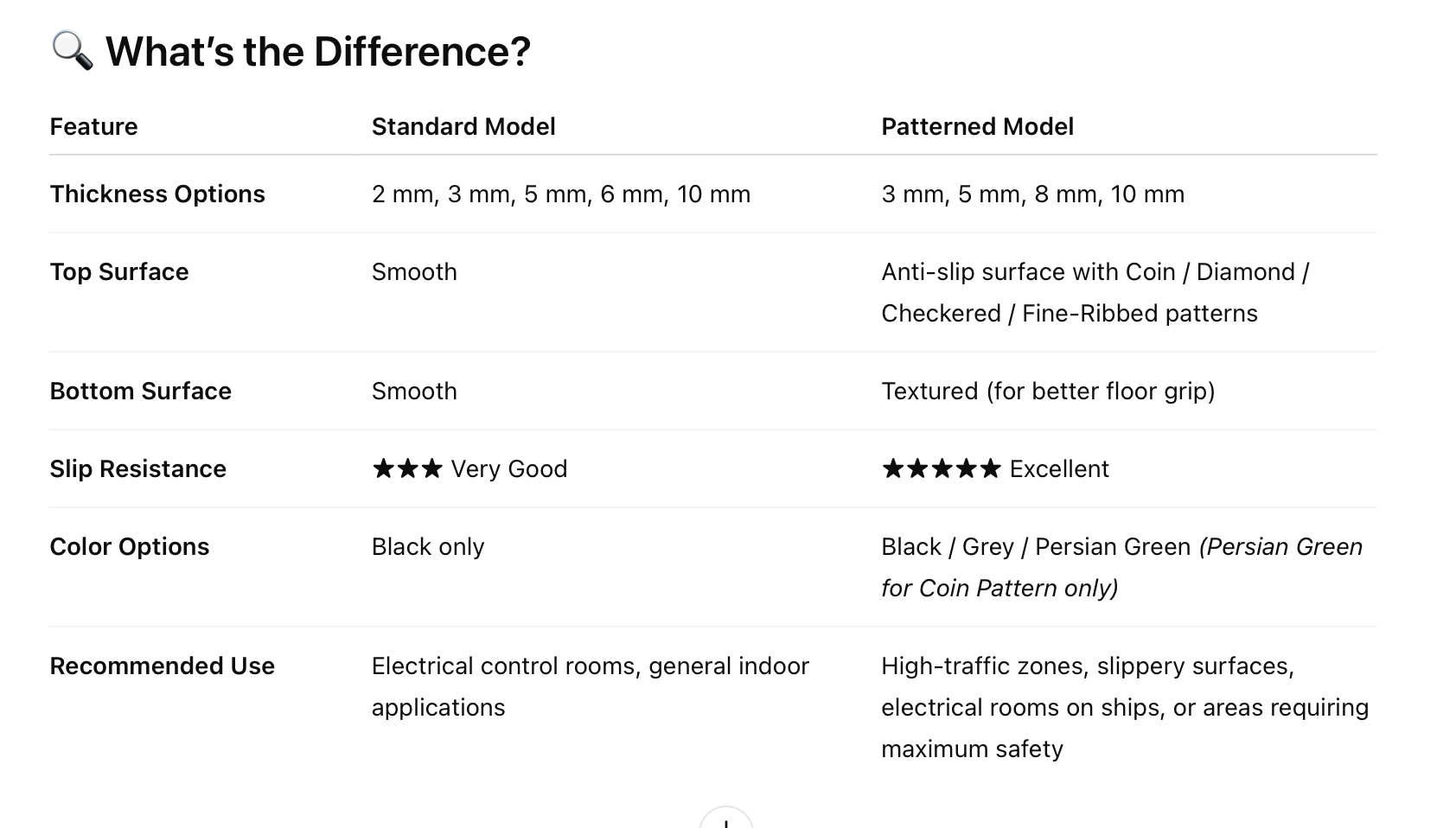Click the 'Black only' cell
The image size is (1456, 828).
[428, 546]
